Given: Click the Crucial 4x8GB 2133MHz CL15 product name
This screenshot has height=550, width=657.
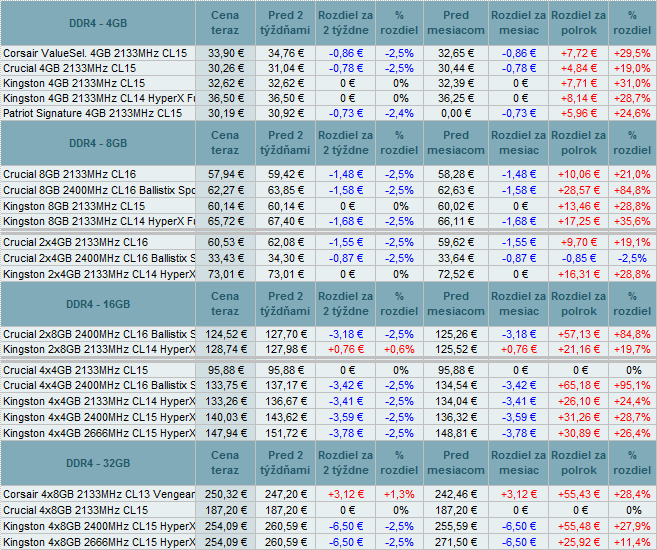Looking at the screenshot, I should (x=75, y=510).
